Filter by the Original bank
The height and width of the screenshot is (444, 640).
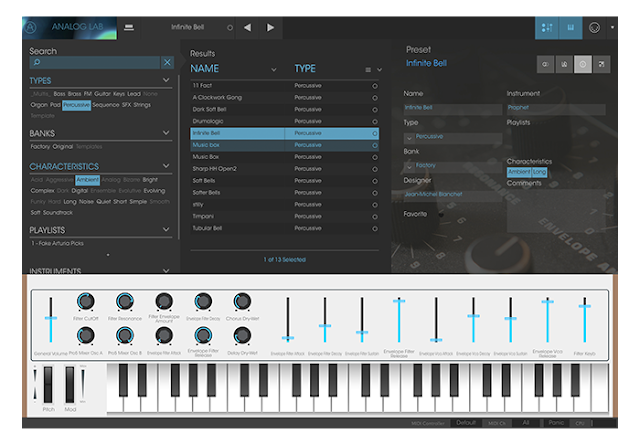click(x=63, y=147)
